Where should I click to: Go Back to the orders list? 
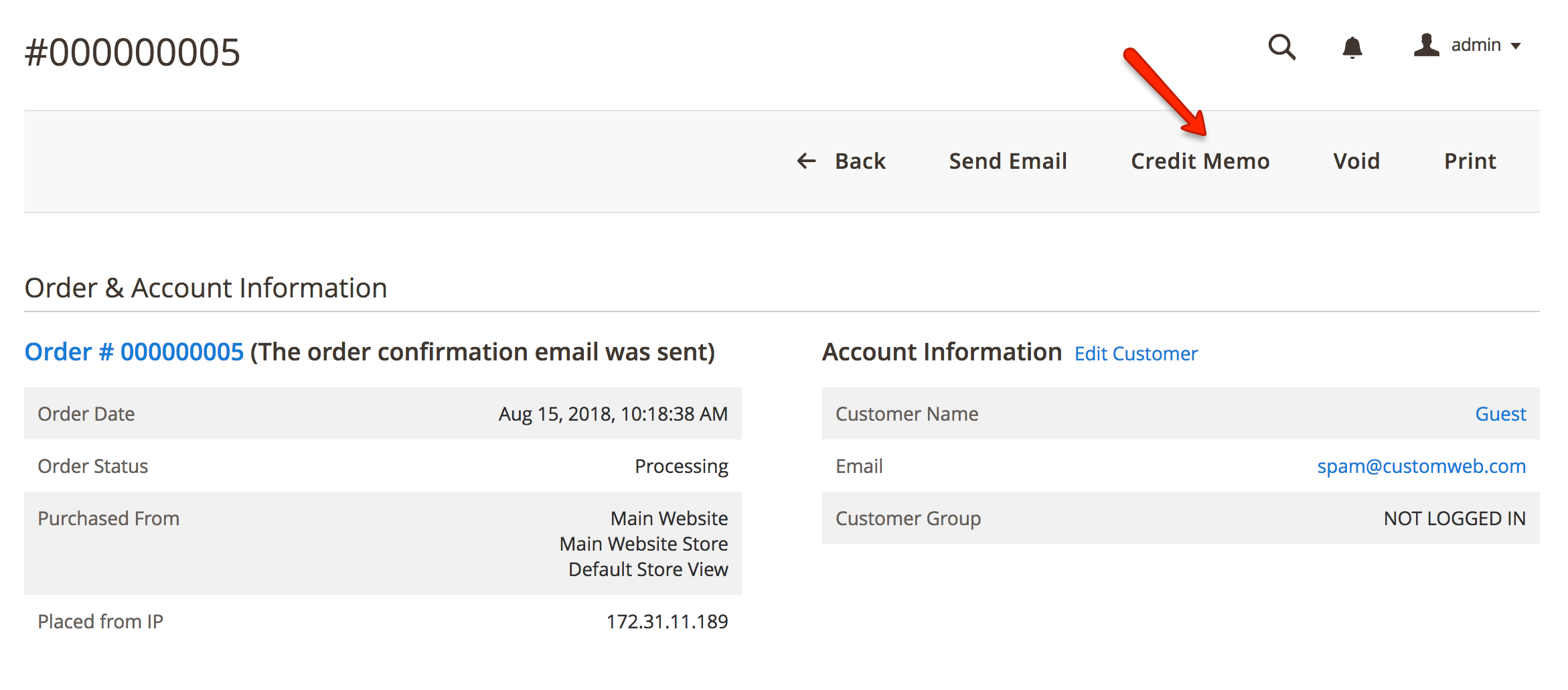click(x=860, y=161)
